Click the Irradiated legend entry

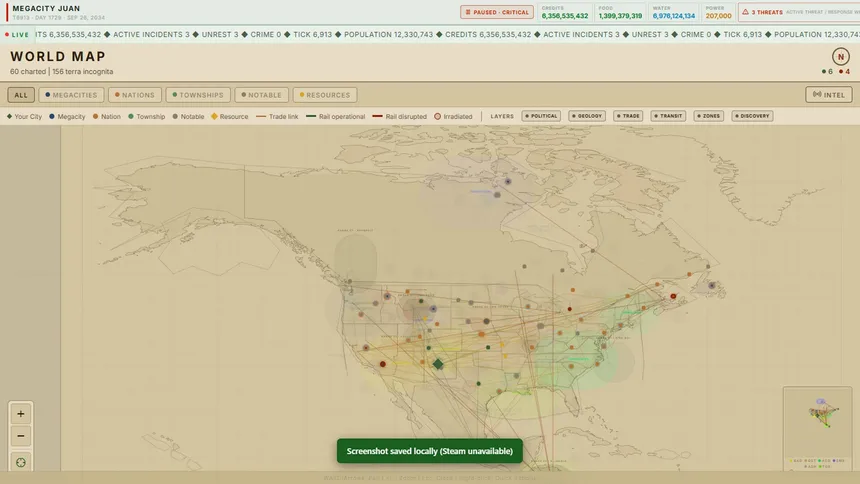(x=454, y=116)
